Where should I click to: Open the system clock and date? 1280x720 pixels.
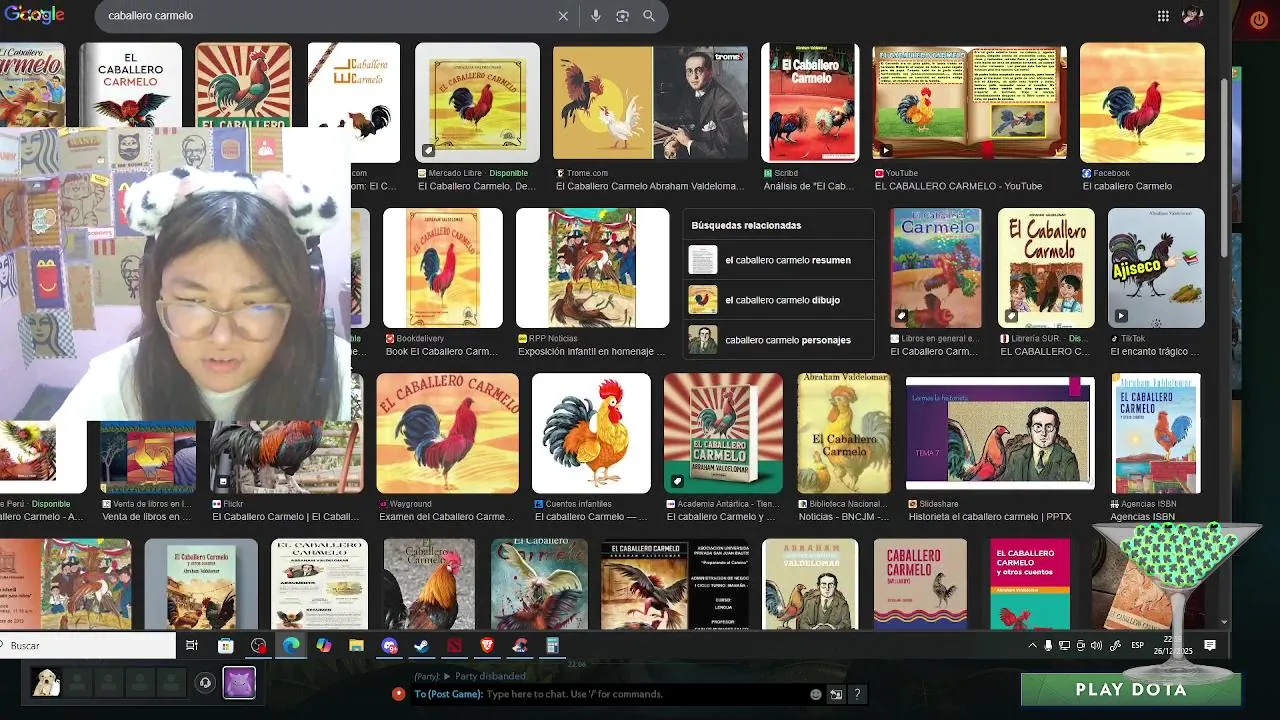[x=1174, y=645]
